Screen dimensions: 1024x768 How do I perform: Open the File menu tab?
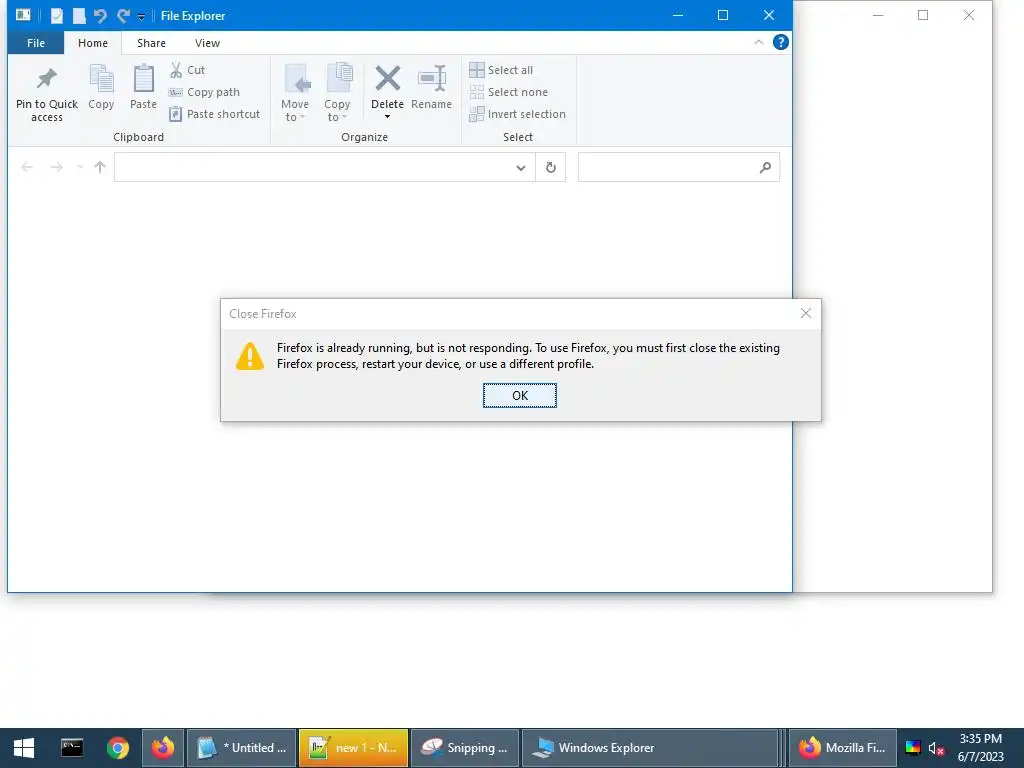[36, 43]
